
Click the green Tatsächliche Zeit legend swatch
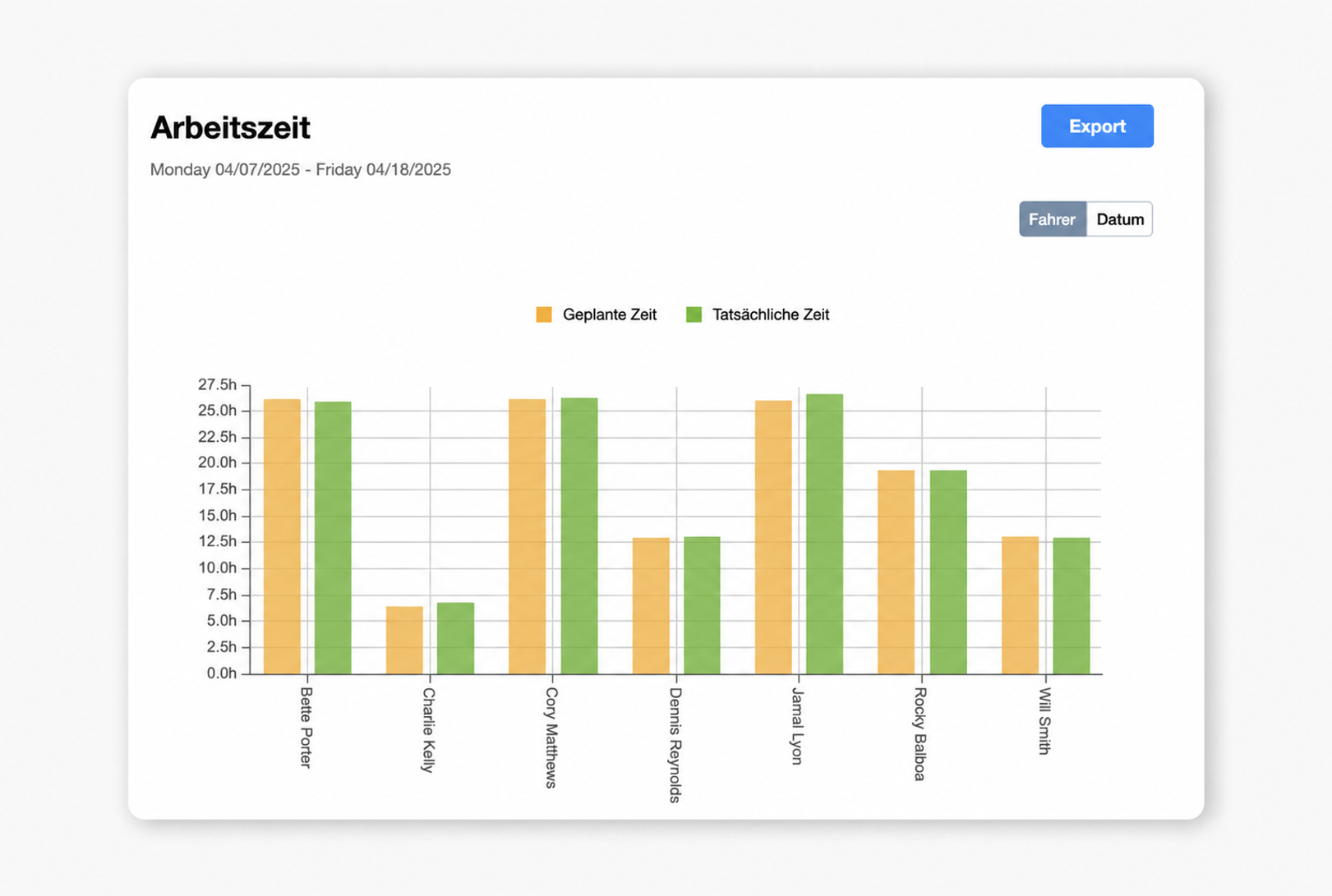click(694, 315)
